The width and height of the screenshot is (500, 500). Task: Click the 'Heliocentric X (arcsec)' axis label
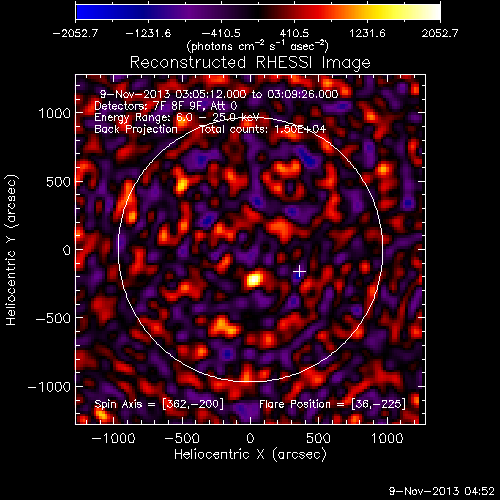250,455
